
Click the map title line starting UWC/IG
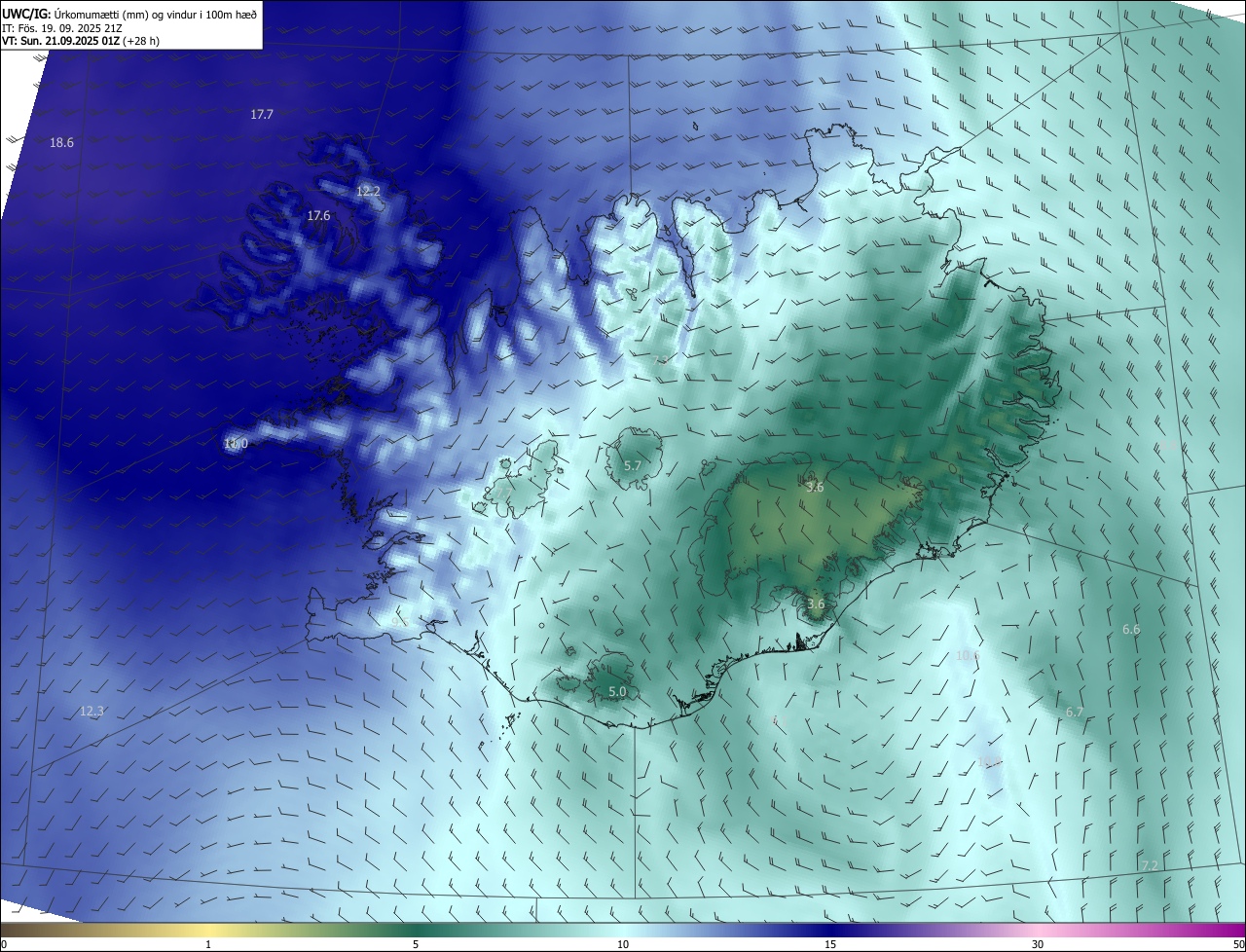point(129,13)
